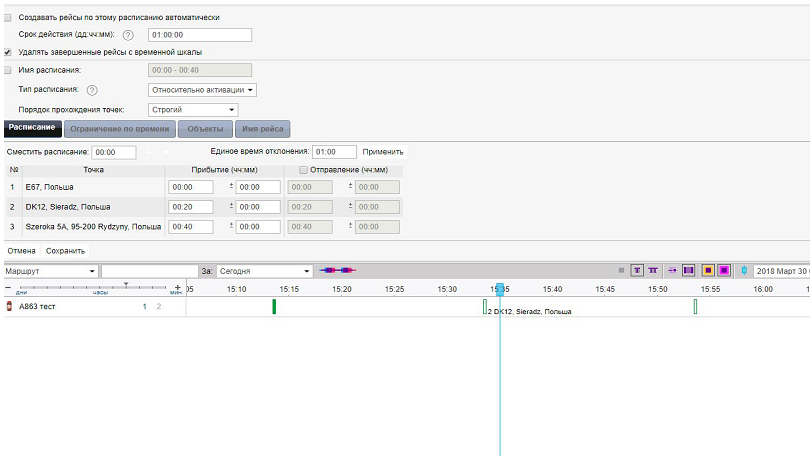This screenshot has width=810, height=456.
Task: Toggle the Отправление column checkbox
Action: pyautogui.click(x=304, y=170)
